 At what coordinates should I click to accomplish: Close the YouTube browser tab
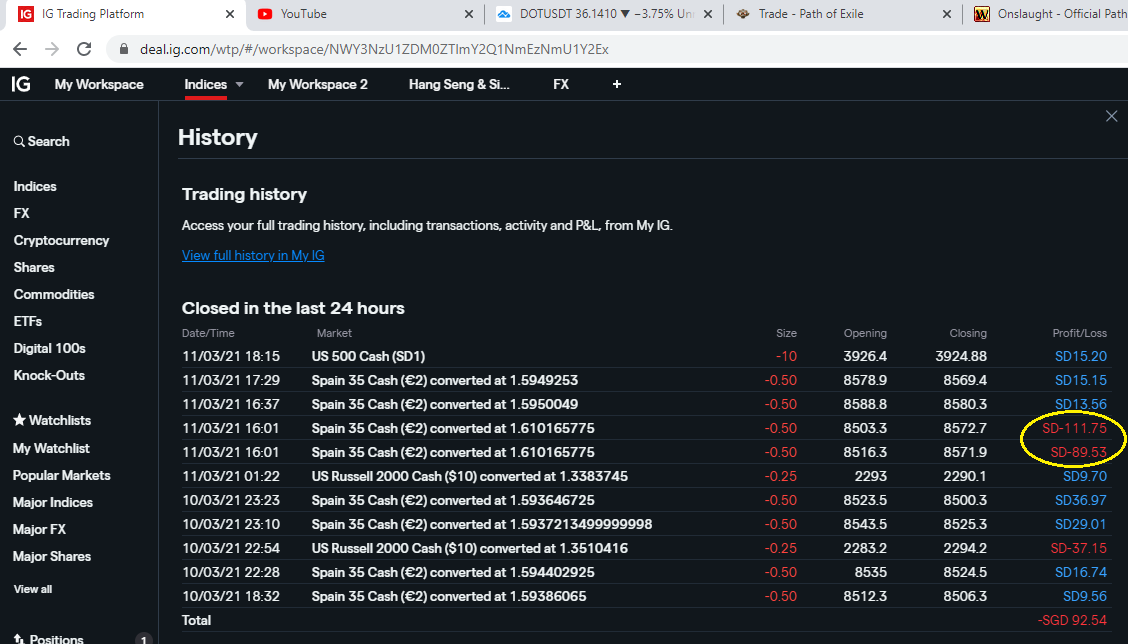point(469,14)
